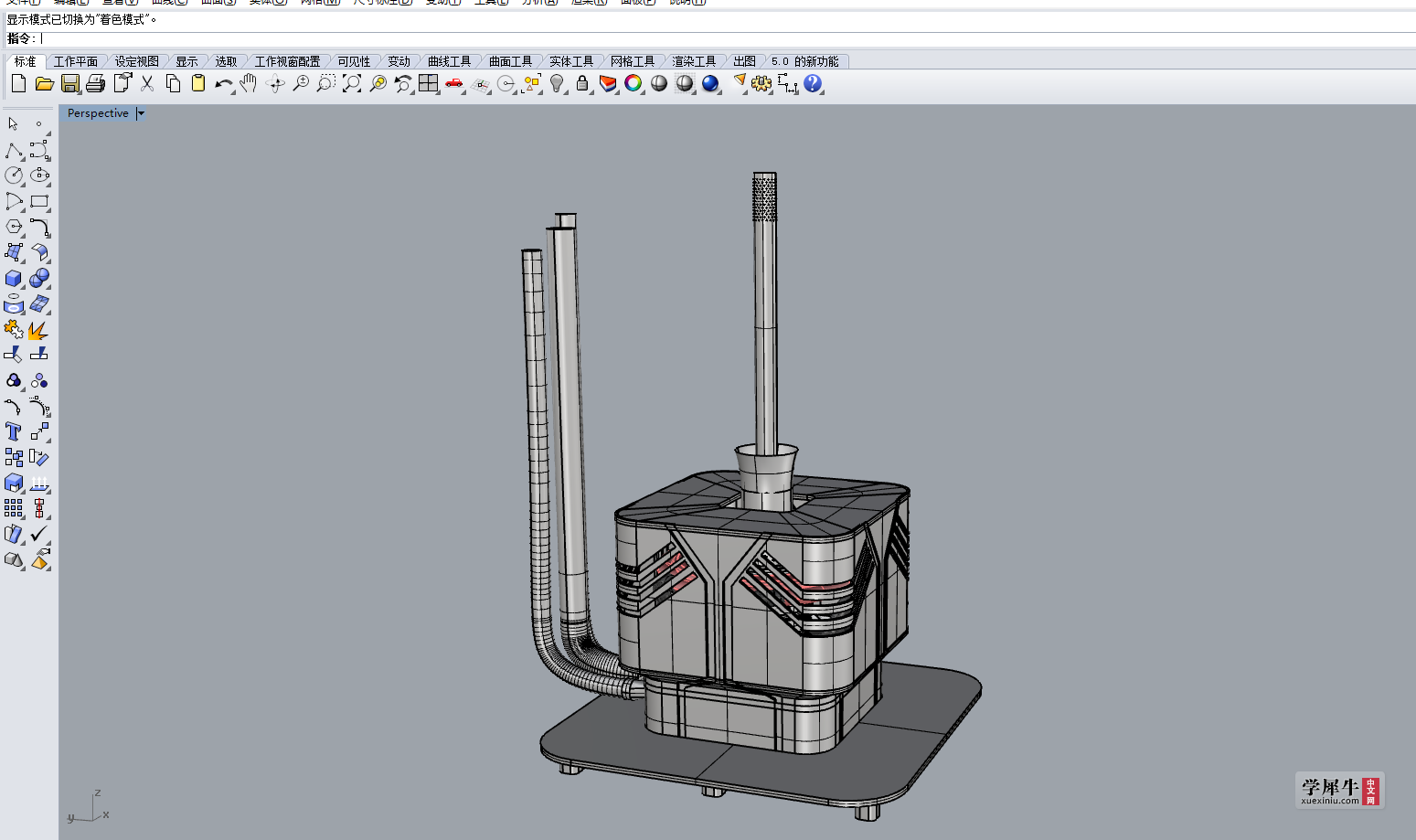Viewport: 1416px width, 840px height.
Task: Select the rectangular array grid icon
Action: (13, 508)
